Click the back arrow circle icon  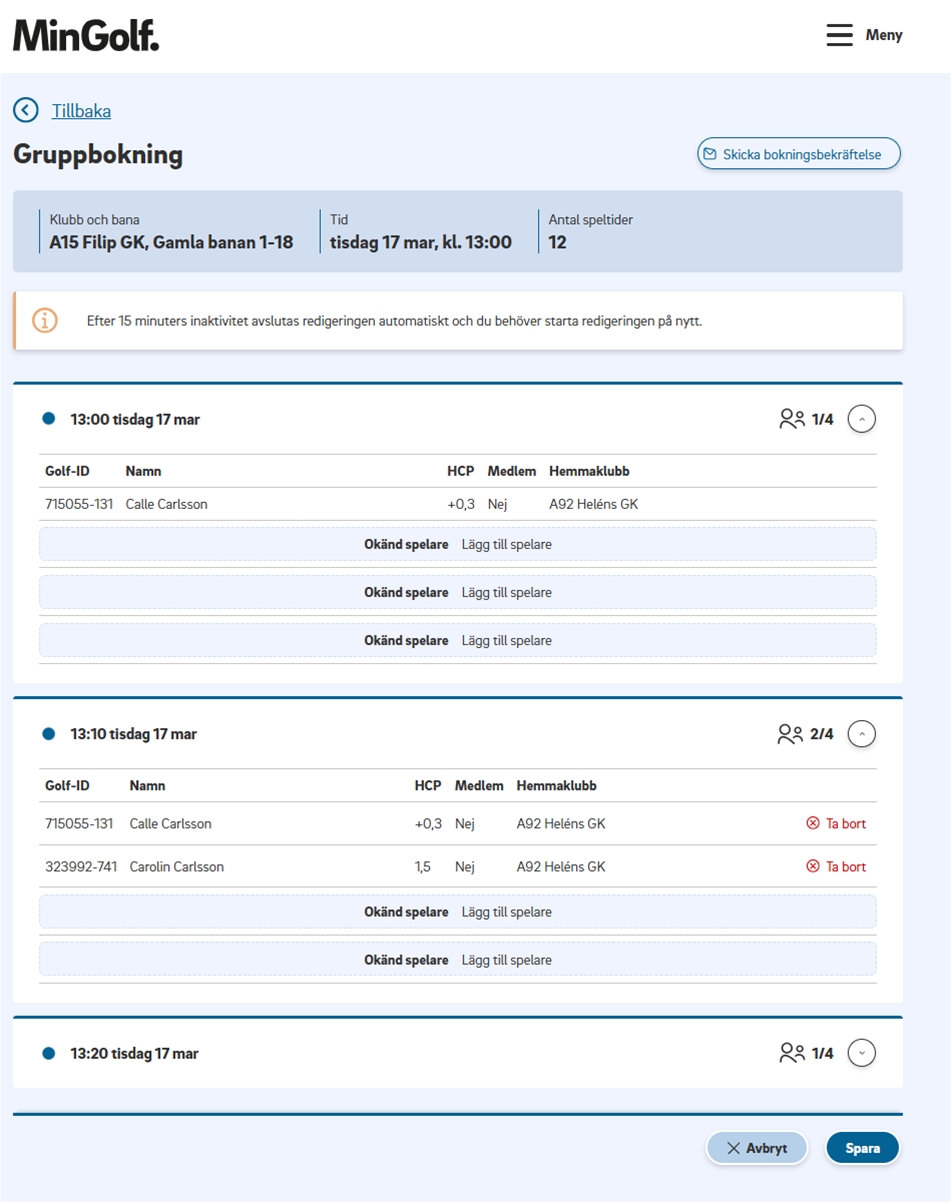pos(26,110)
